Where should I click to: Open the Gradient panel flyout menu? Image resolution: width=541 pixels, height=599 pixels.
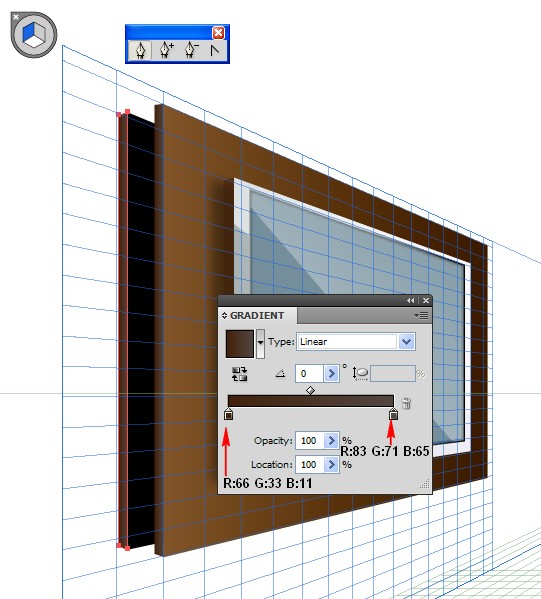pos(421,316)
